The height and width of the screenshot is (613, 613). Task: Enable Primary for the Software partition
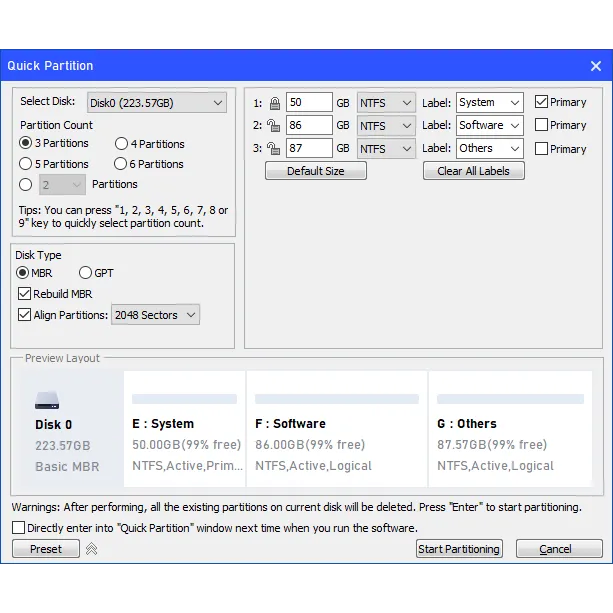click(x=541, y=125)
